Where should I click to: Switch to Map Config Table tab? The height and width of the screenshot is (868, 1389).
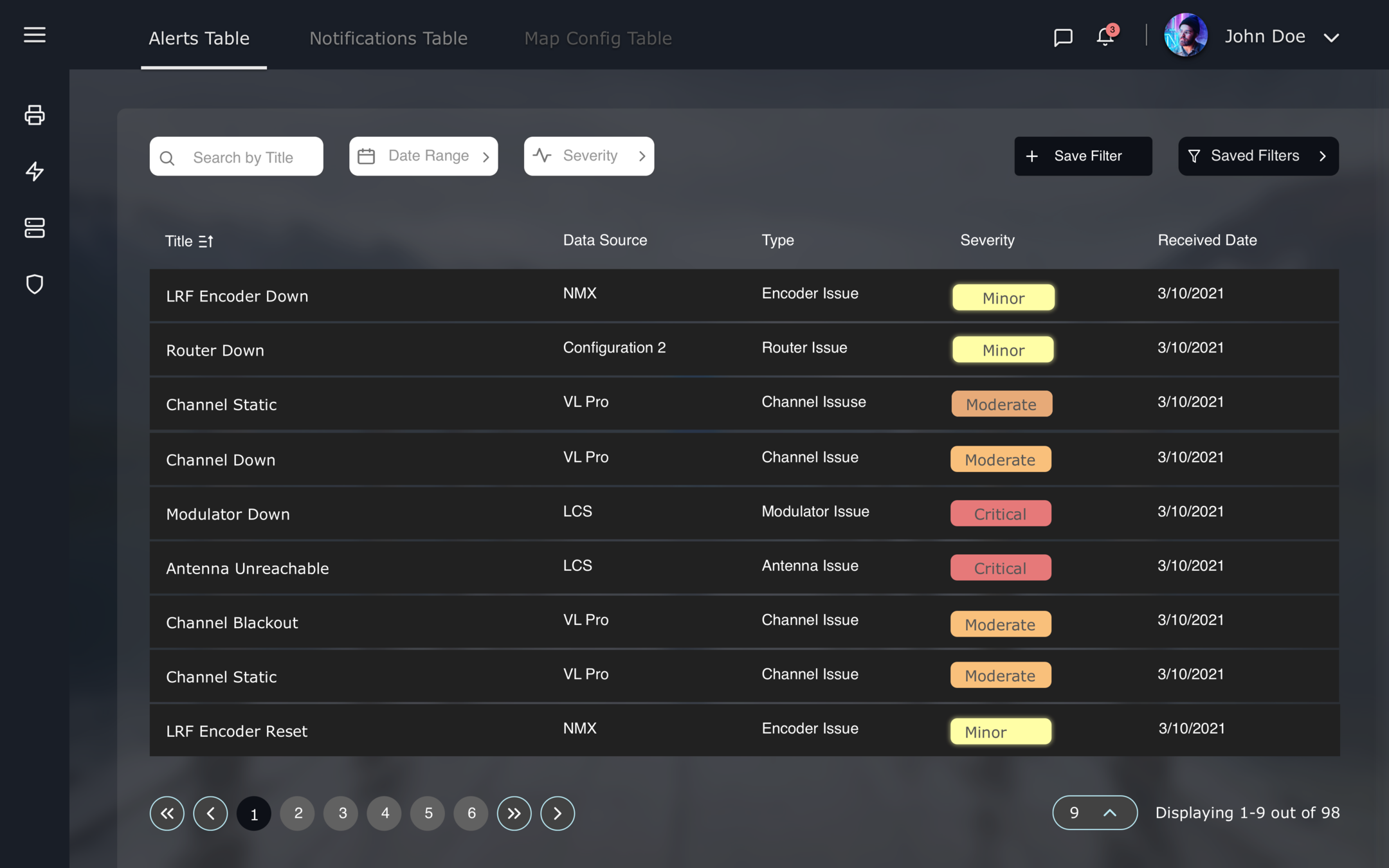coord(597,39)
